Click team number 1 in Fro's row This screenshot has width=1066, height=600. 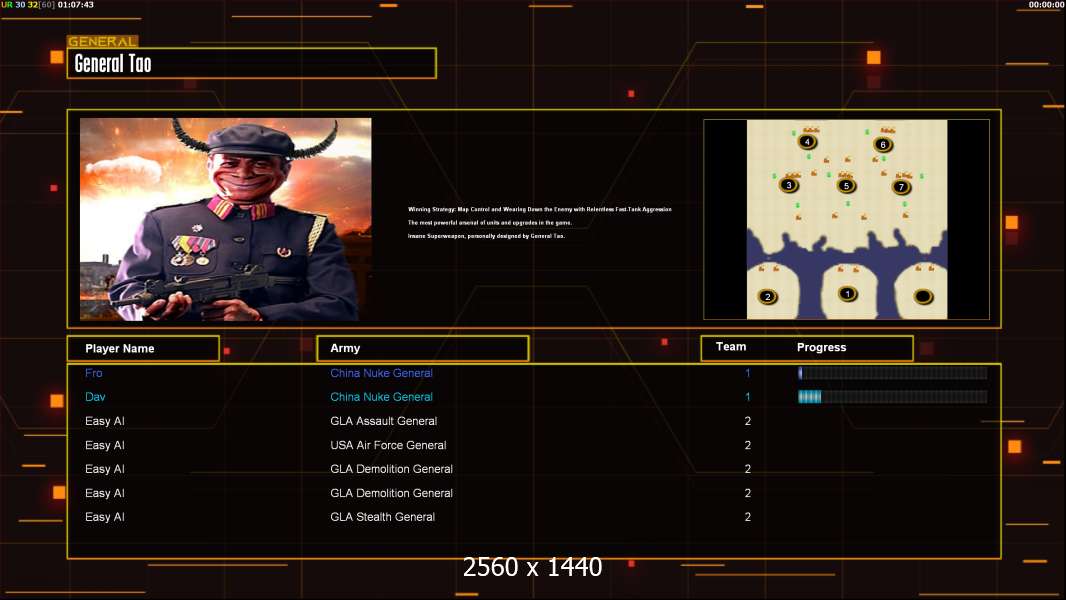click(x=747, y=373)
